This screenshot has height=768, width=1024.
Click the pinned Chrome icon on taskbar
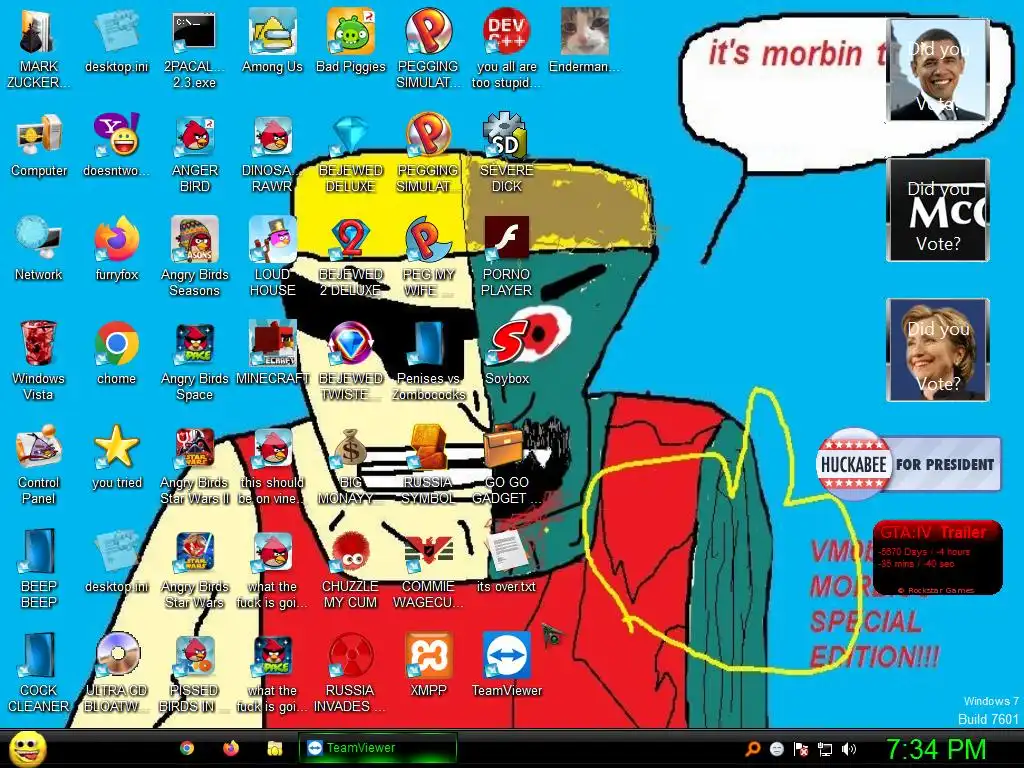(x=187, y=748)
